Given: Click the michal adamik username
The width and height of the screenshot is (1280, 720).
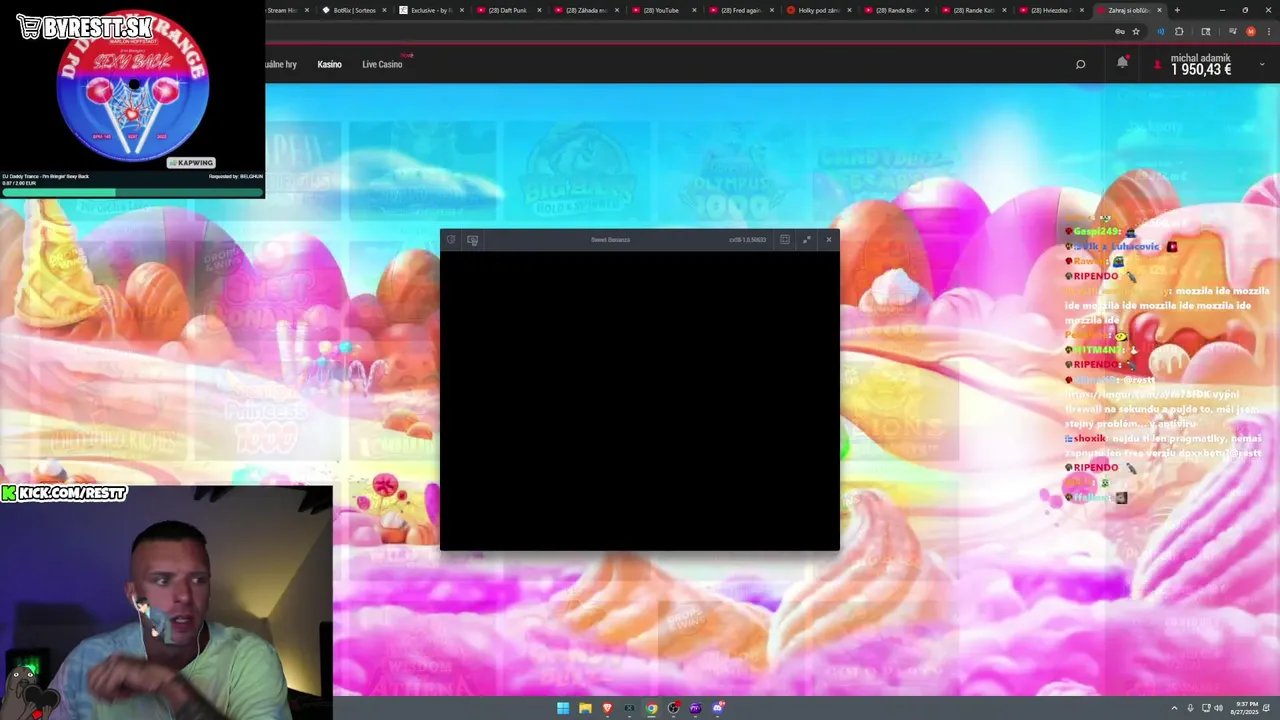Looking at the screenshot, I should tap(1200, 58).
